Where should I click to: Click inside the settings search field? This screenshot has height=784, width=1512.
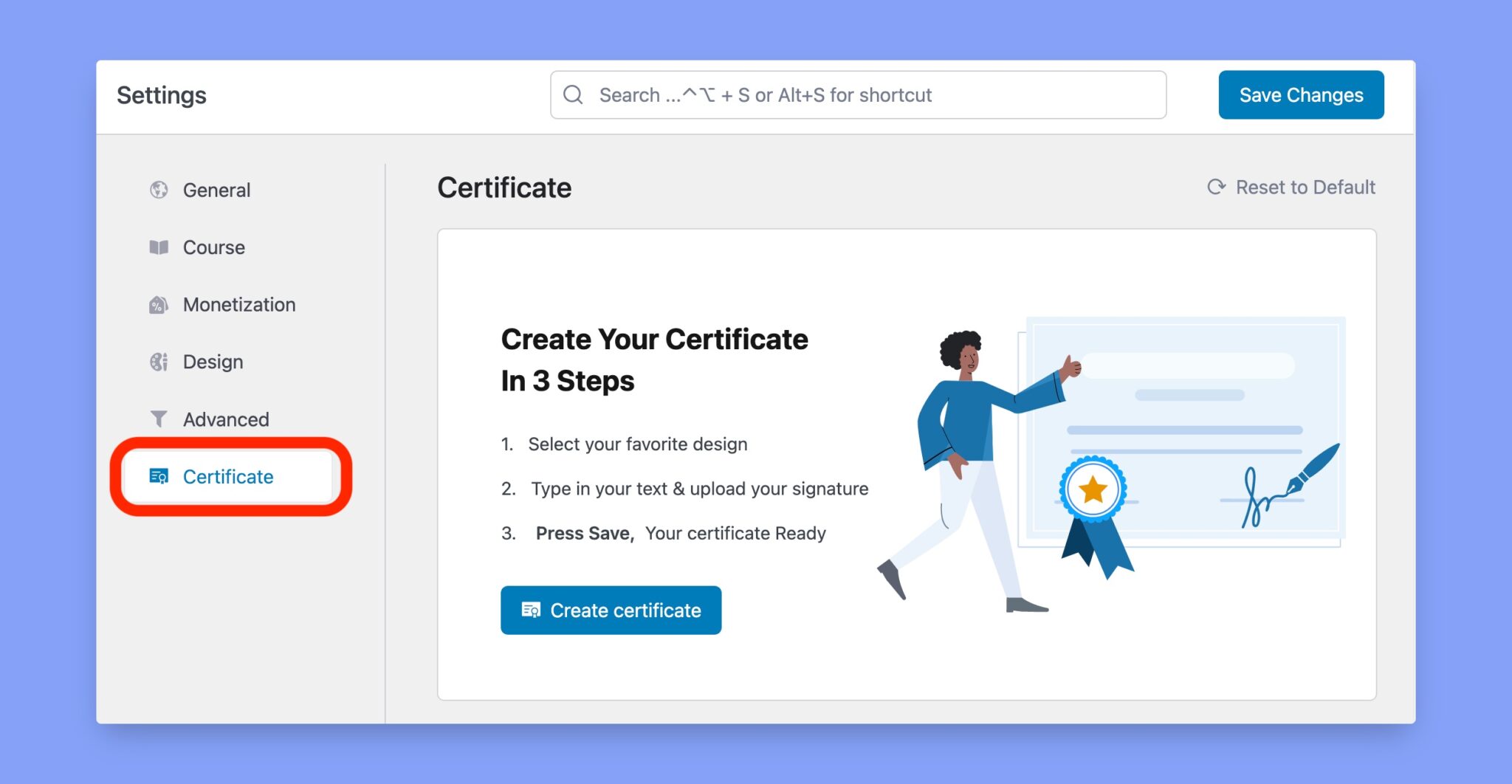[x=812, y=94]
